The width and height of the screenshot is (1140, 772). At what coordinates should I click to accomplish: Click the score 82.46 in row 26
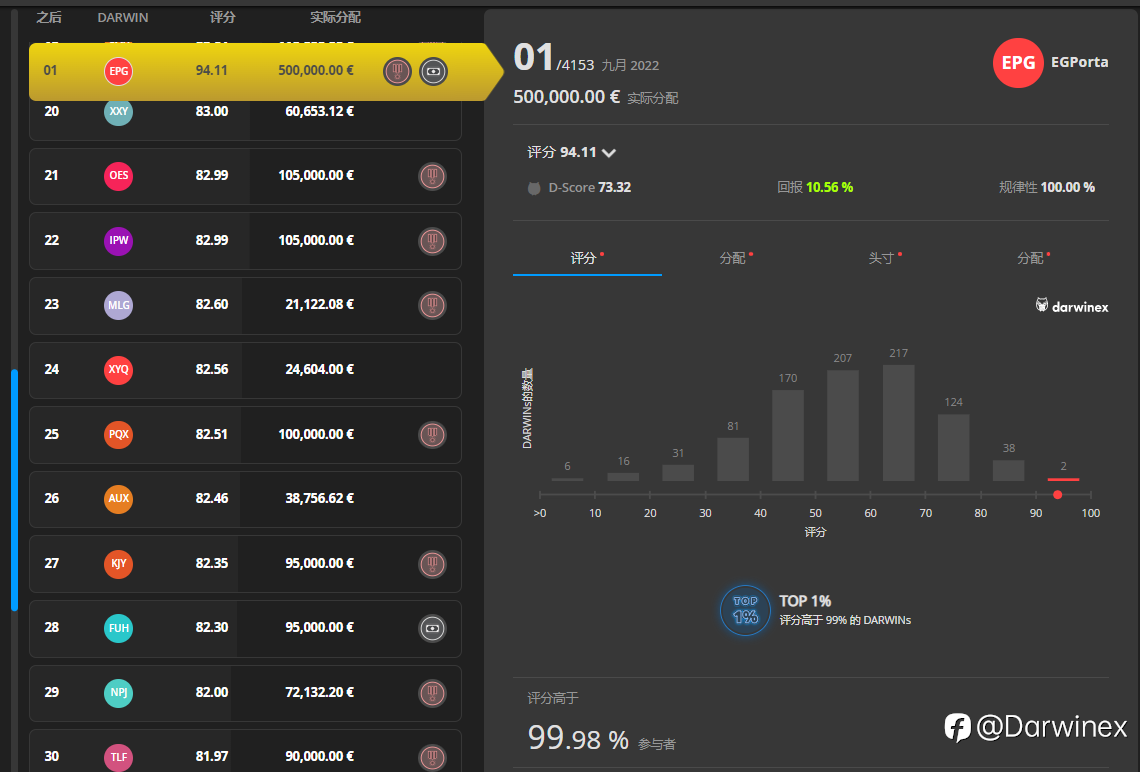(x=212, y=499)
